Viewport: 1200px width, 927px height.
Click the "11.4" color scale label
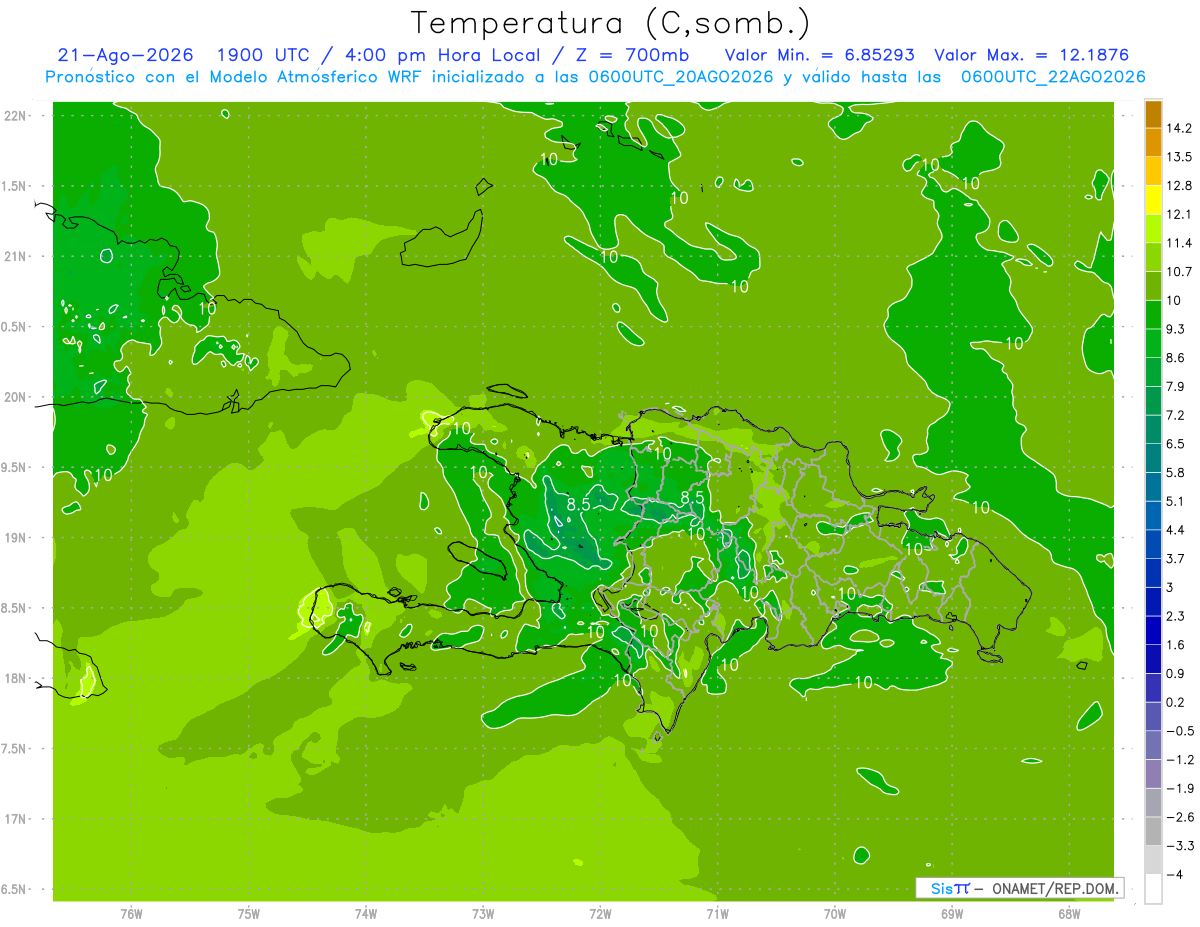point(1179,243)
